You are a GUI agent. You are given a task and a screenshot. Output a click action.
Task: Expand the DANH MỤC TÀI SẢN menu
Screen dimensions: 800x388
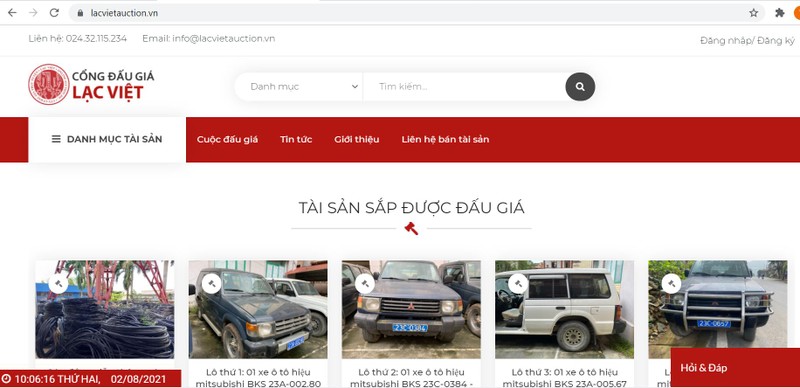(x=107, y=139)
